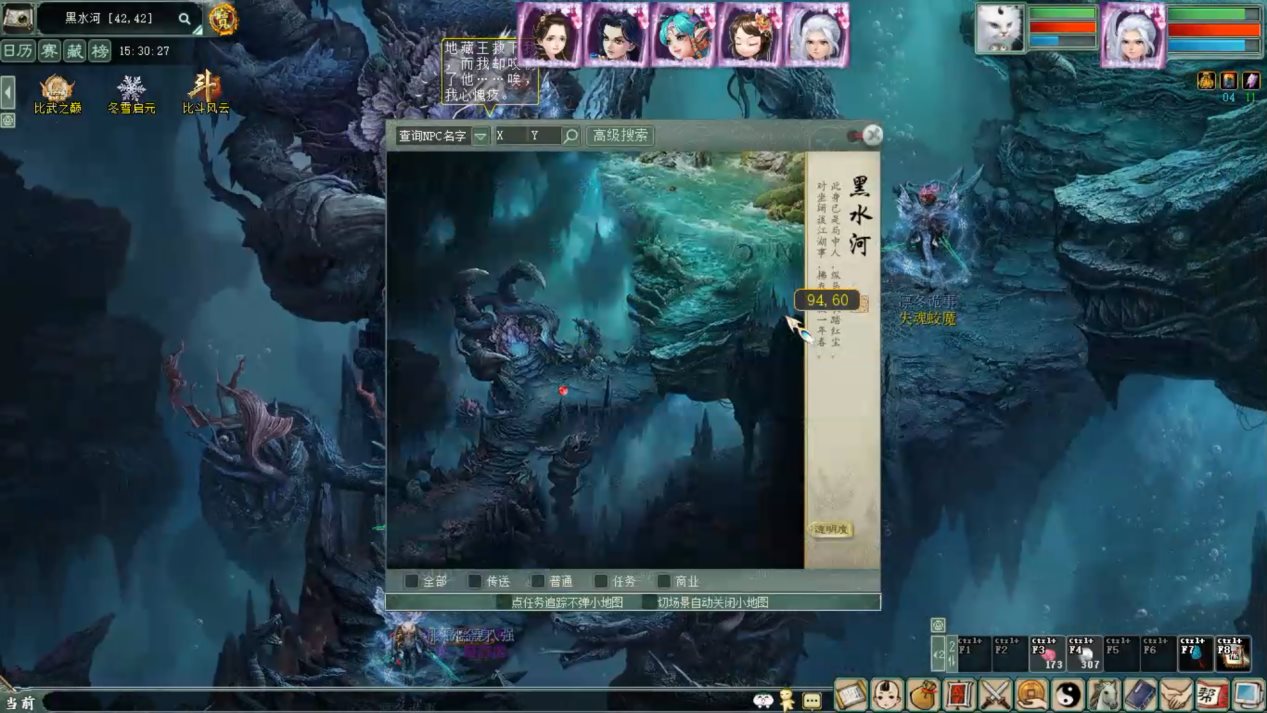
Task: Expand the 查询NPC名字 dropdown arrow
Action: pos(481,136)
